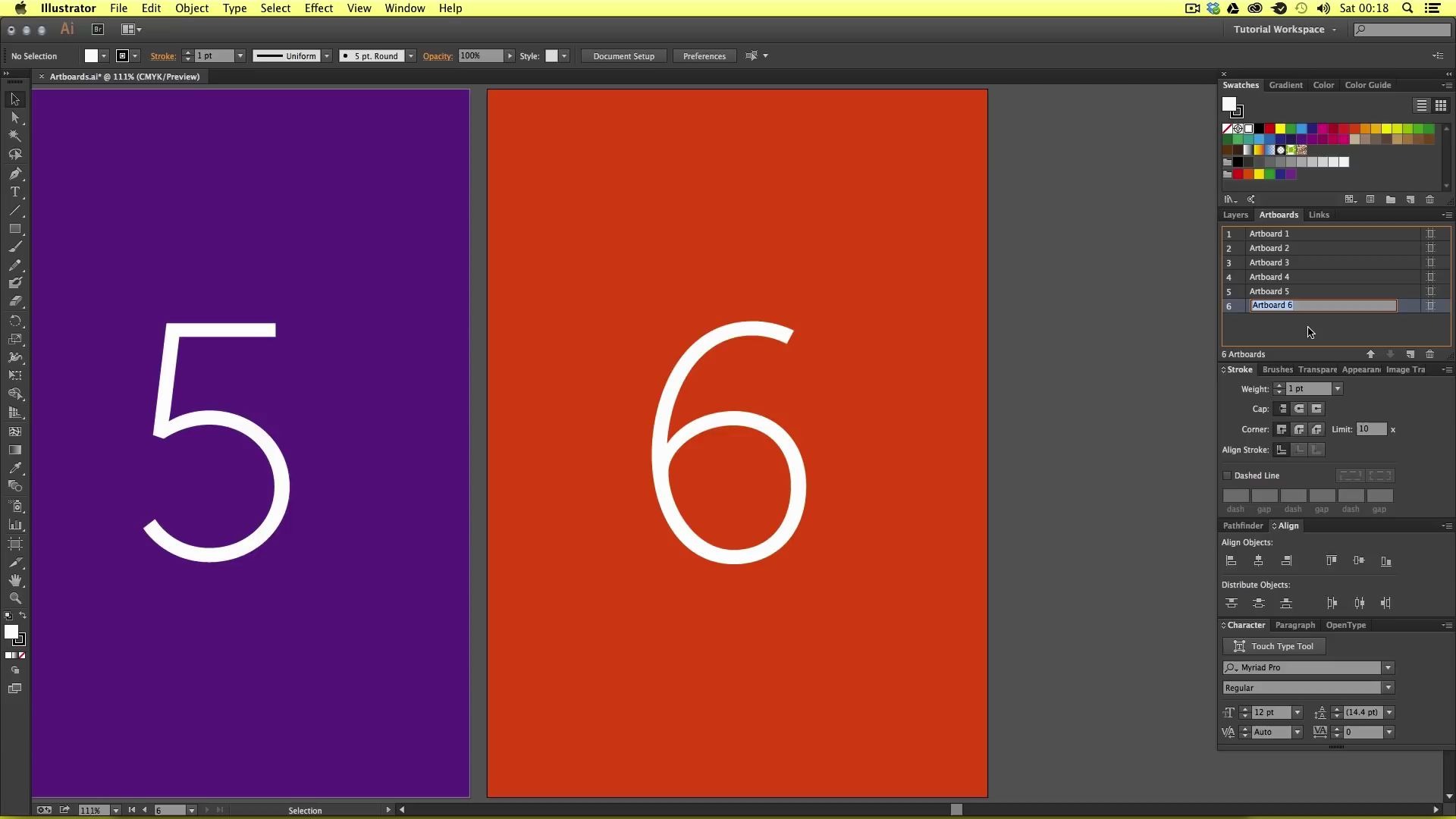Select the Hand tool

coord(14,580)
